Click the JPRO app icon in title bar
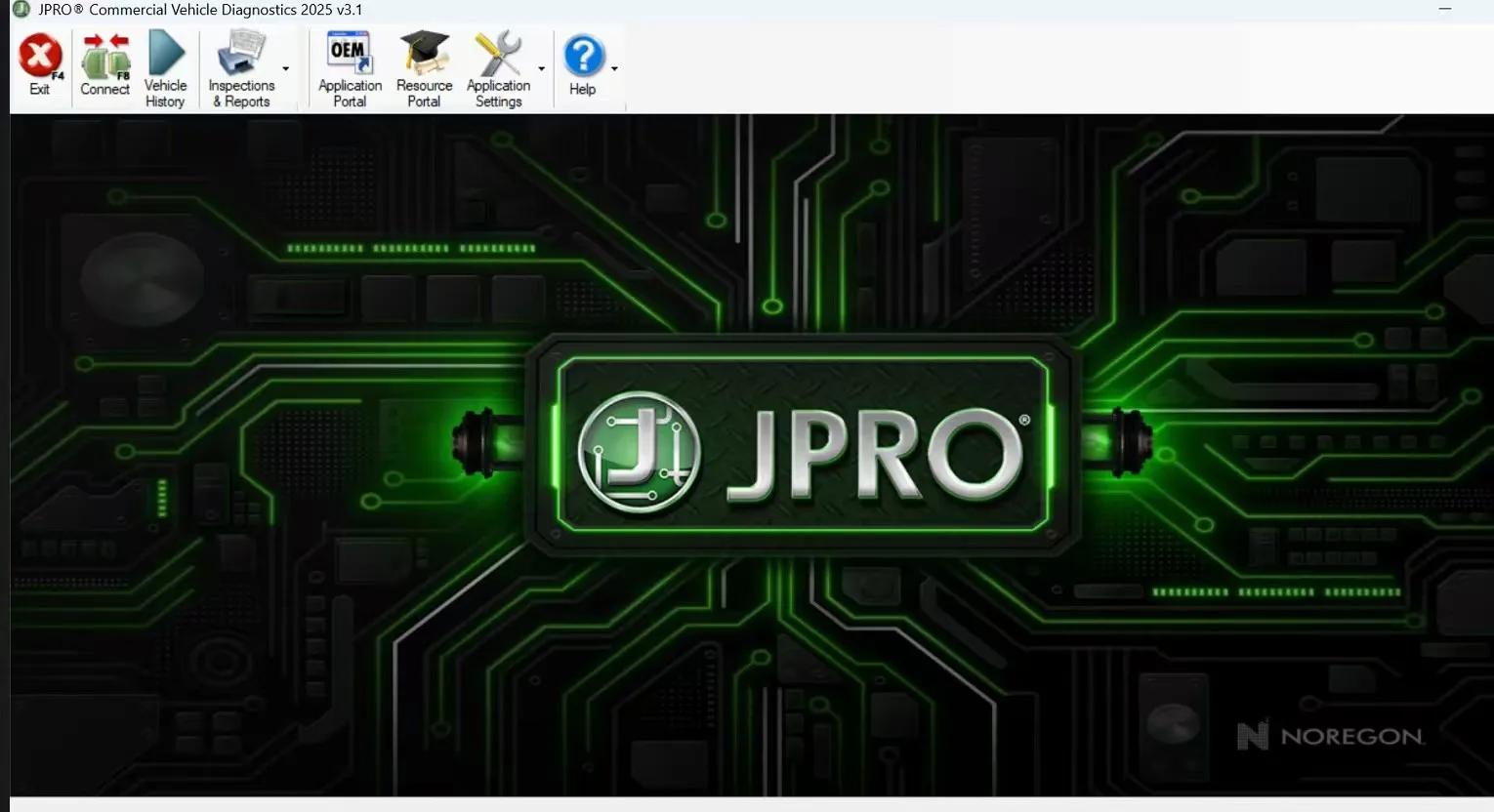1494x812 pixels. pos(21,10)
